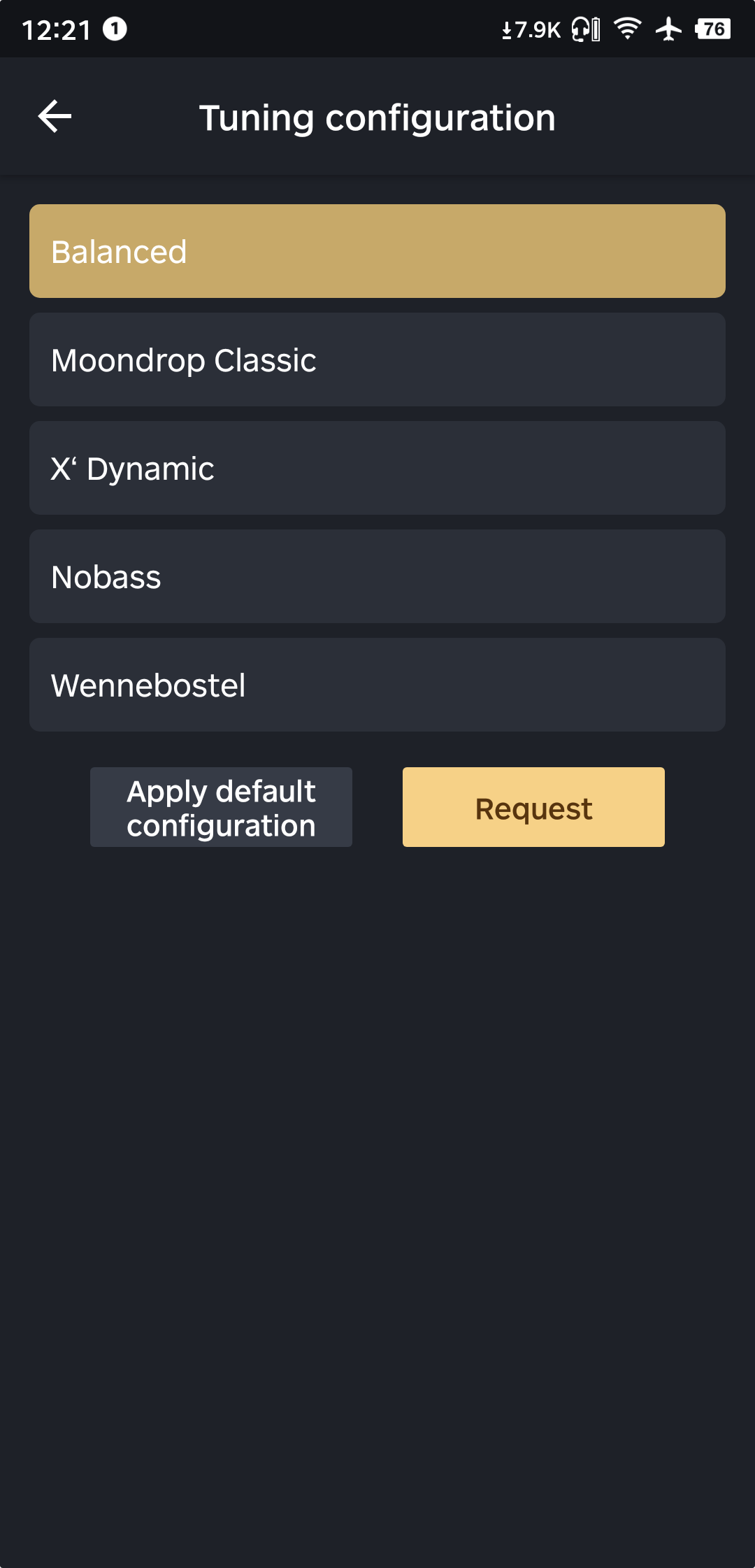
Task: Select the Balanced tuning preset
Action: [x=377, y=251]
